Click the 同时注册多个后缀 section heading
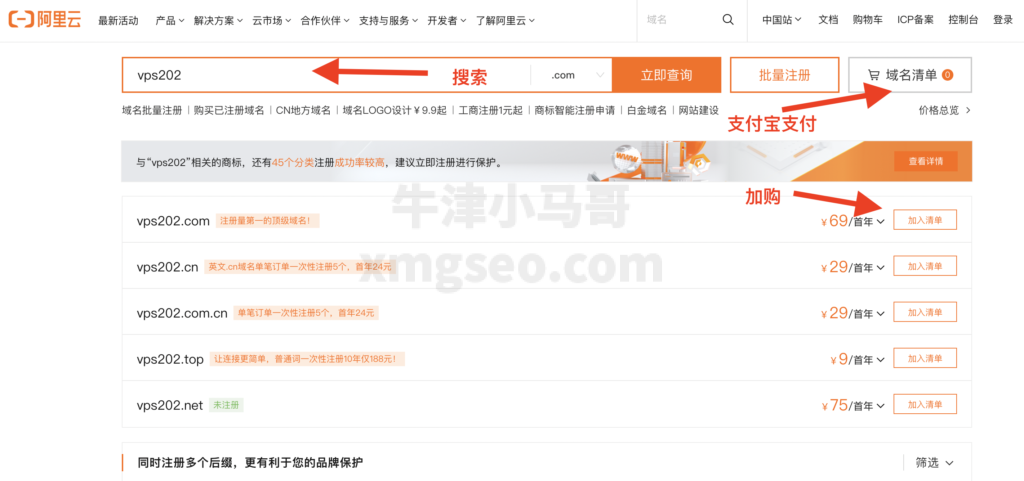Screen dimensions: 1024x481 pyautogui.click(x=251, y=463)
